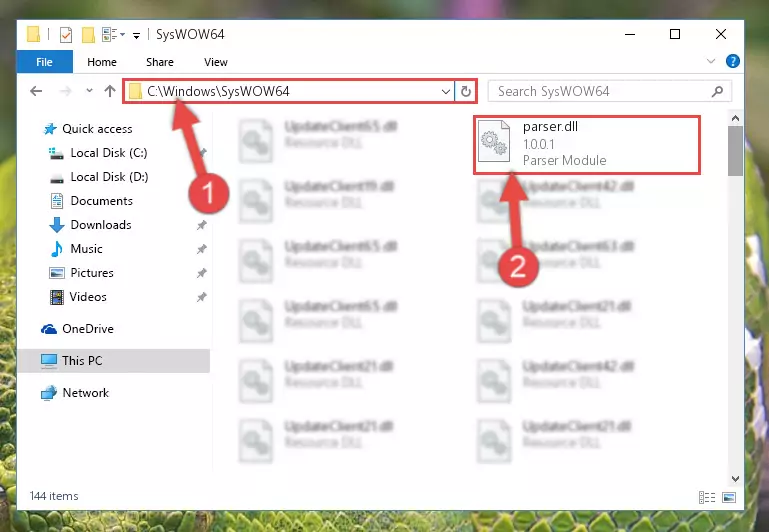The image size is (769, 532).
Task: Refresh the SysWOW64 folder
Action: click(x=466, y=92)
